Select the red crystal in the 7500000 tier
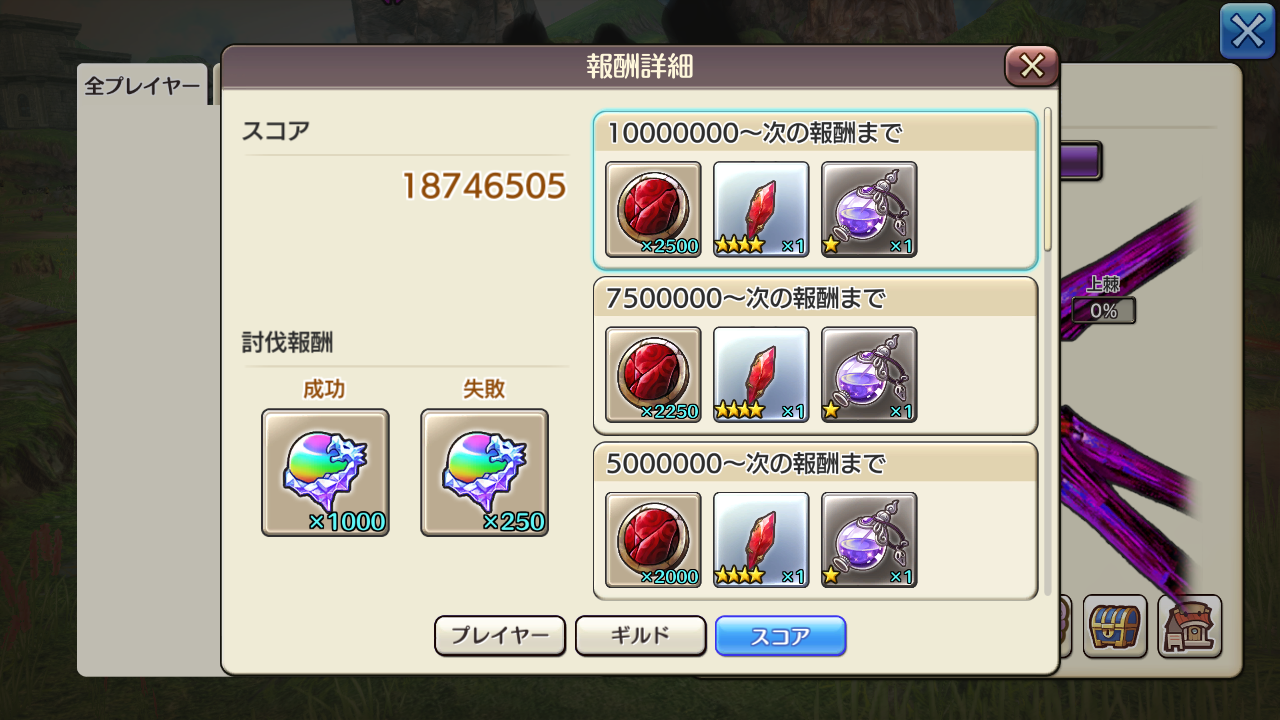 click(761, 374)
